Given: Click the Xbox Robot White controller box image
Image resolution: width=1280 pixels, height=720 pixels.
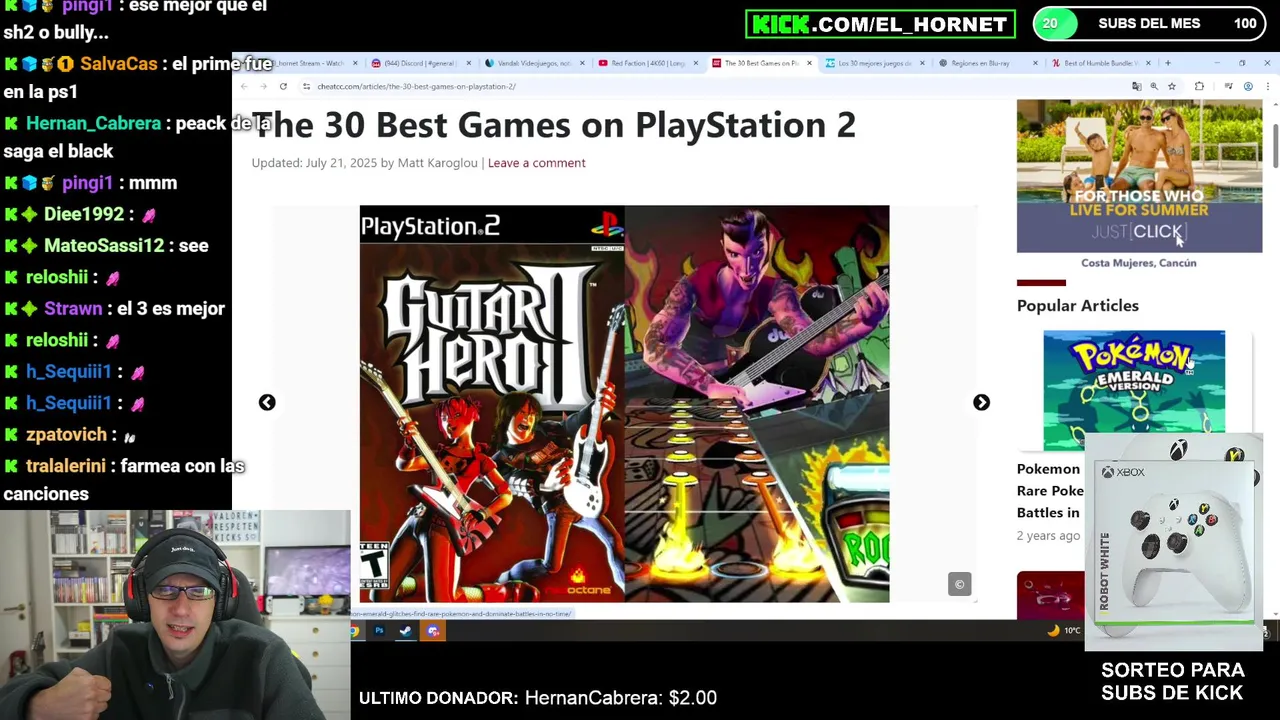Looking at the screenshot, I should point(1176,542).
